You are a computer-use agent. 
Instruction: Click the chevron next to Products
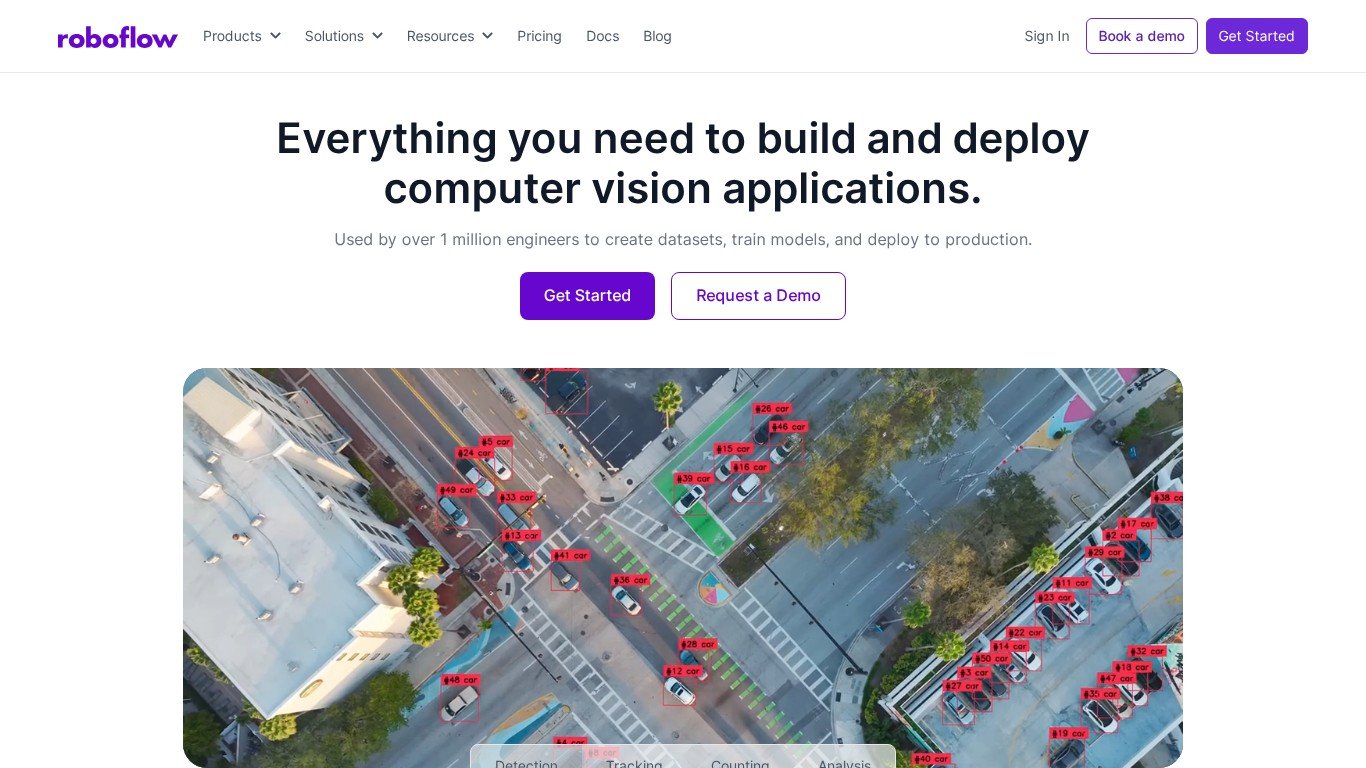275,36
